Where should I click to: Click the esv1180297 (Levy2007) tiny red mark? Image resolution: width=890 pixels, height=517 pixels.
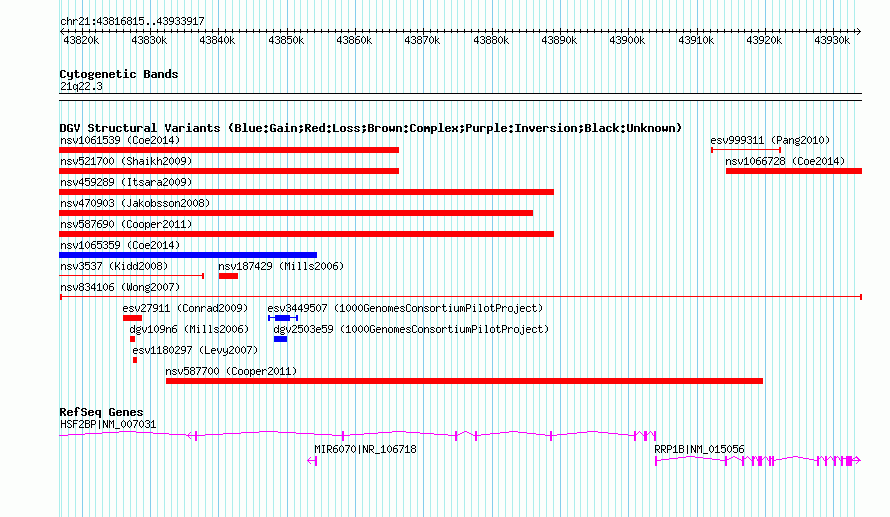coord(135,360)
